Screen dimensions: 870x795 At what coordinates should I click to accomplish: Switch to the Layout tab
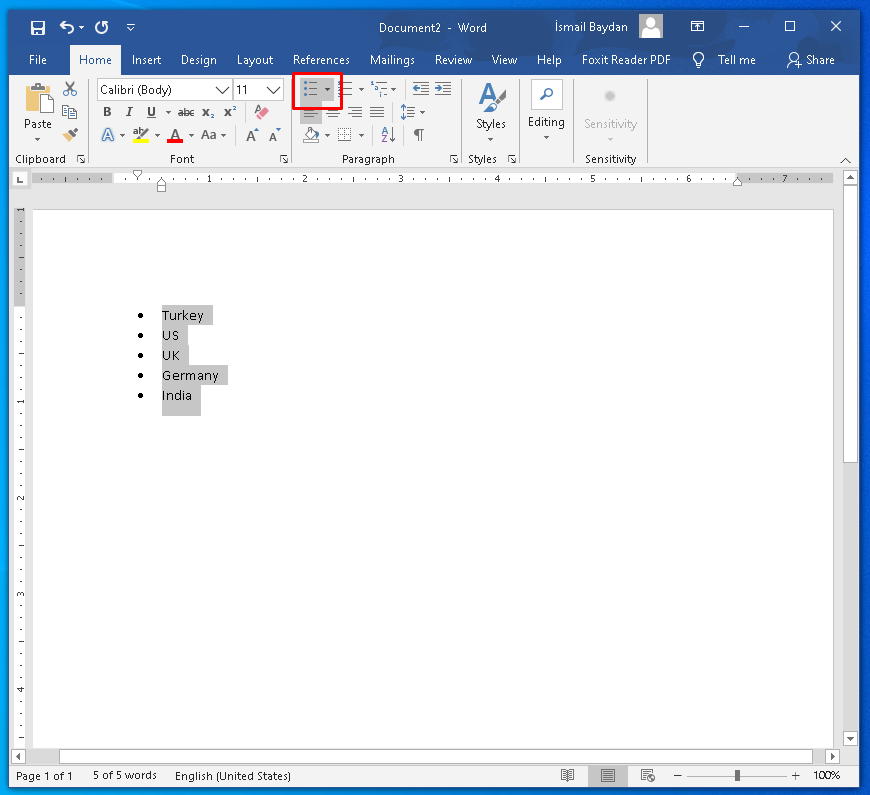pos(255,60)
